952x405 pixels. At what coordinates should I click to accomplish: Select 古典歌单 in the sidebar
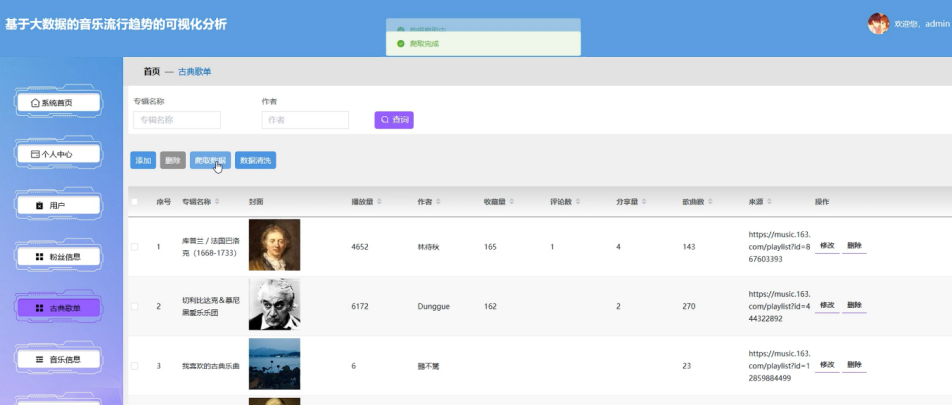pyautogui.click(x=58, y=308)
